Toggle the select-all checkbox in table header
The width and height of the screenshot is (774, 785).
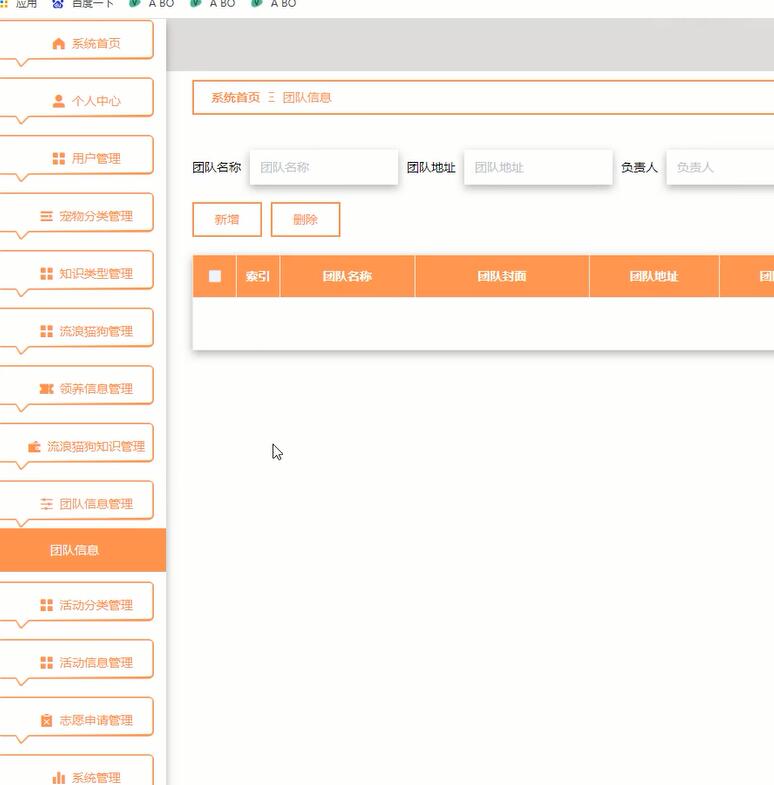pyautogui.click(x=215, y=276)
